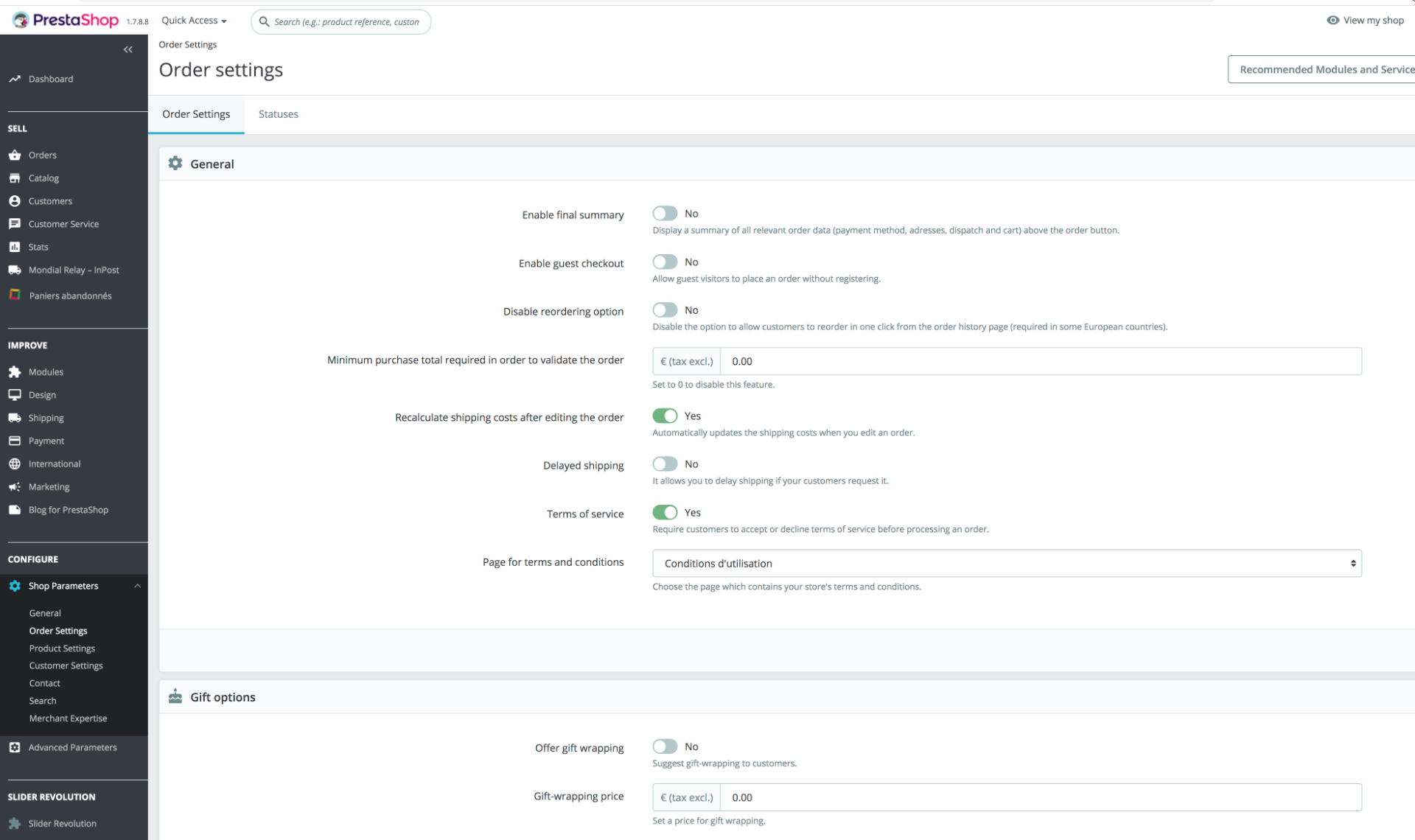Open Page for terms and conditions dropdown
1415x840 pixels.
pyautogui.click(x=1007, y=563)
